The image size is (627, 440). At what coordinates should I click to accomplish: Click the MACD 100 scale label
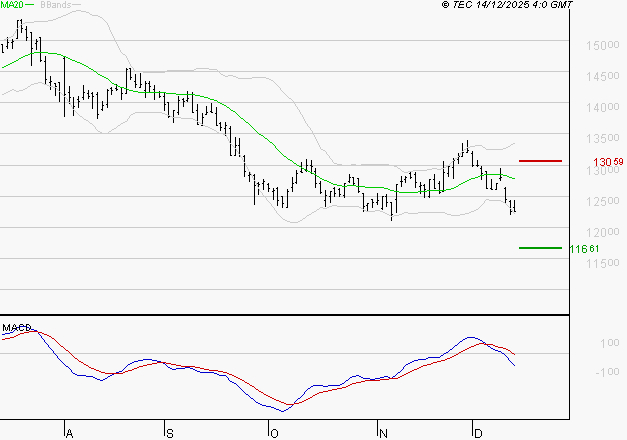(610, 343)
